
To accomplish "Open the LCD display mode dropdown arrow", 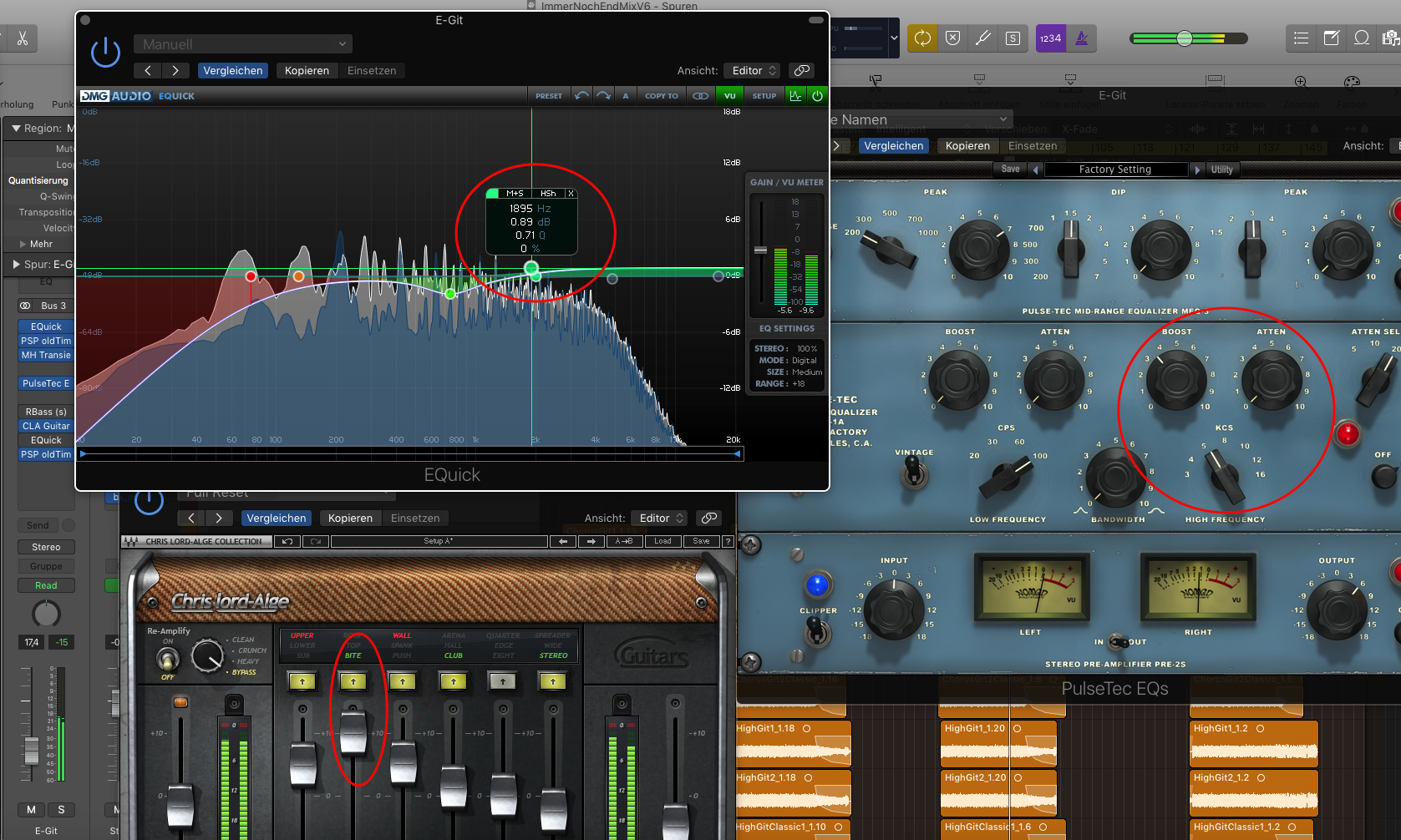I will tap(894, 38).
